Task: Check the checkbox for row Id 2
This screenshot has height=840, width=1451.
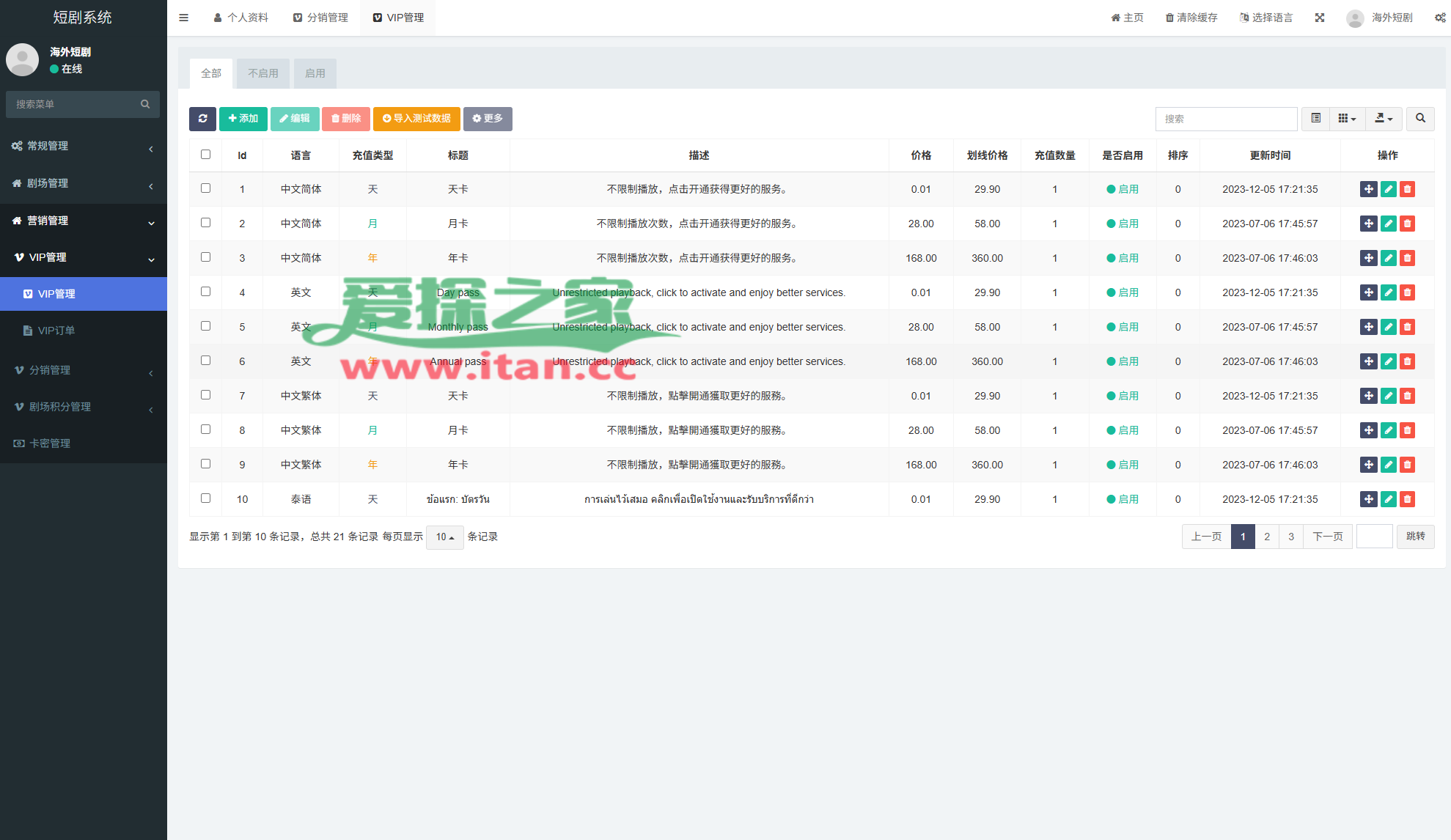Action: tap(205, 223)
